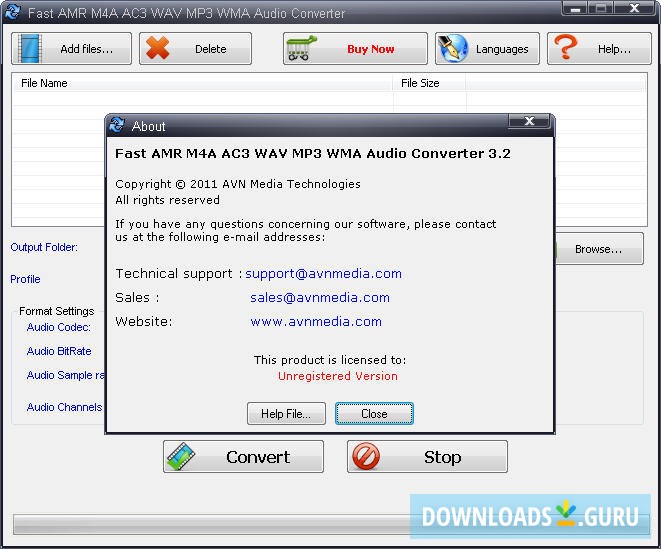Click the Stop button label

(x=442, y=457)
